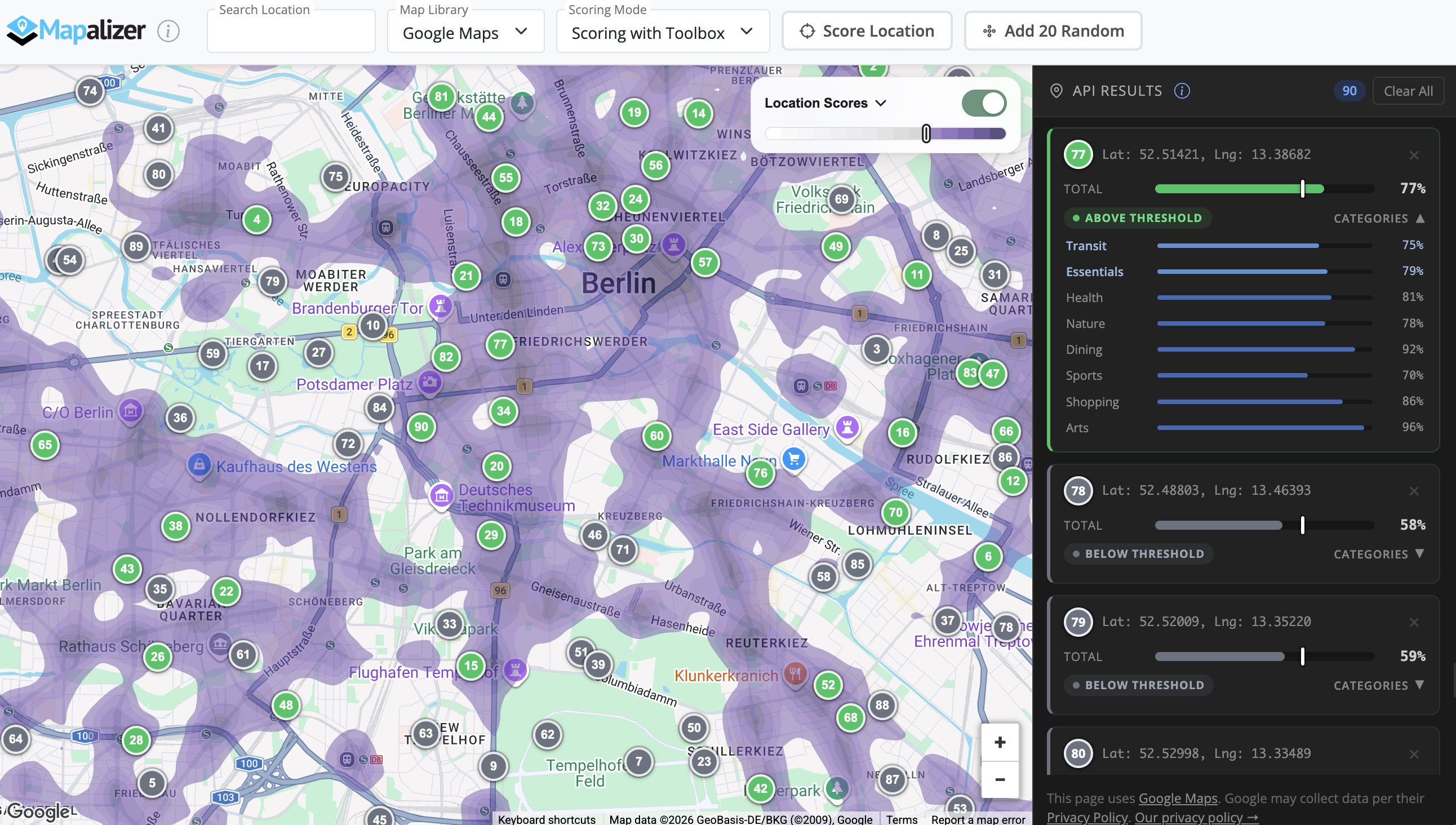Click the location pin icon beside API RESULTS
Screen dimensions: 1456x825
click(1056, 91)
